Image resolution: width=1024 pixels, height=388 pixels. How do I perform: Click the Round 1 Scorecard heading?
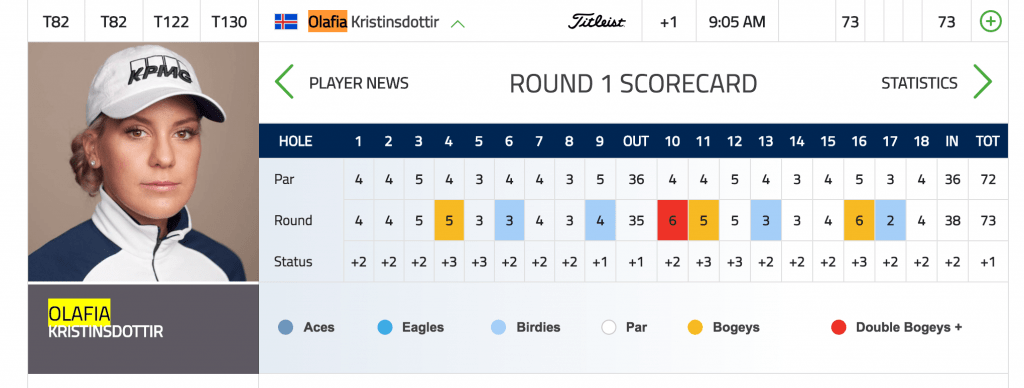click(x=633, y=84)
